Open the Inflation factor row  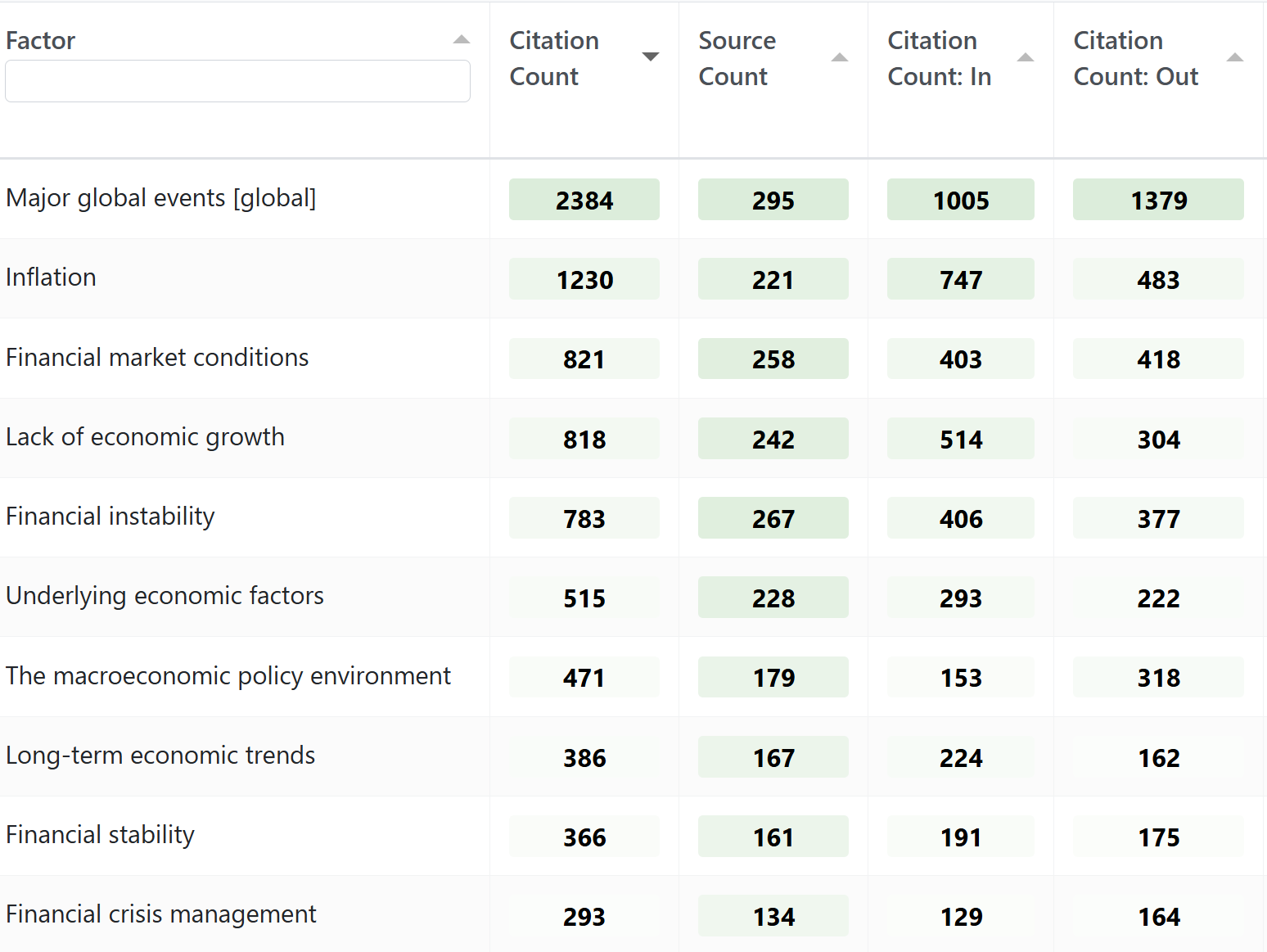51,277
